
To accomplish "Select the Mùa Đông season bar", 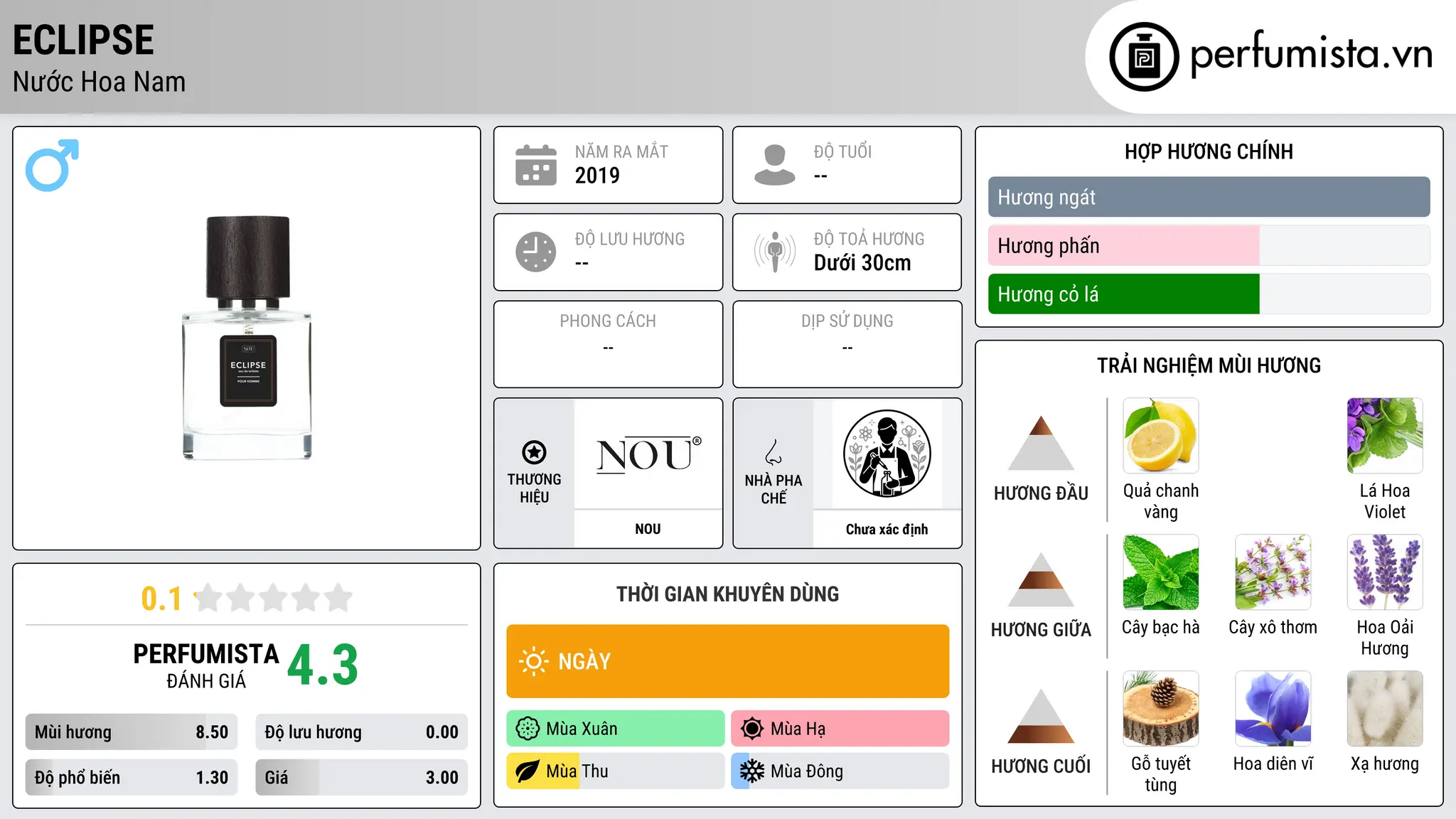I will pos(840,771).
